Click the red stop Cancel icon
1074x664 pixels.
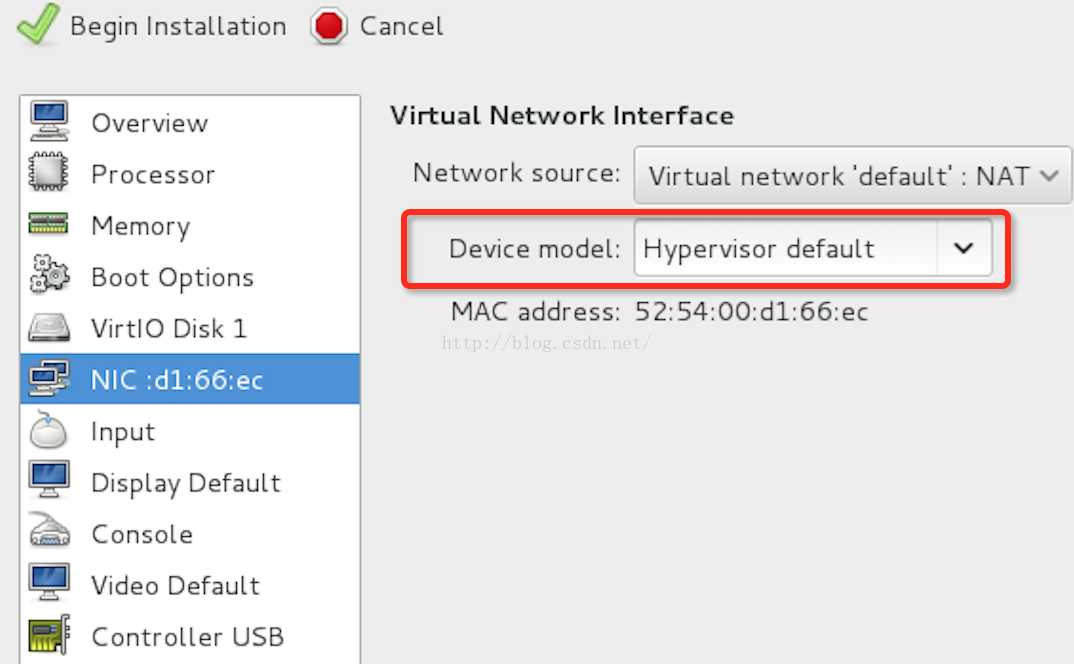point(329,27)
